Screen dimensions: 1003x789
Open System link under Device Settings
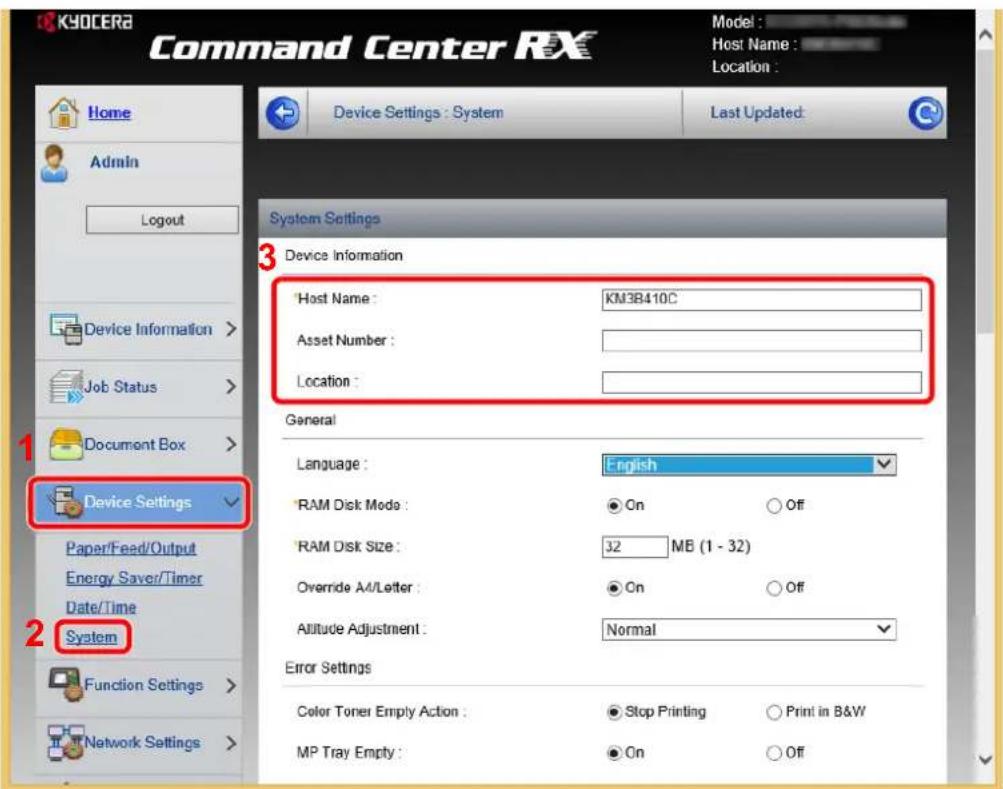click(x=91, y=637)
